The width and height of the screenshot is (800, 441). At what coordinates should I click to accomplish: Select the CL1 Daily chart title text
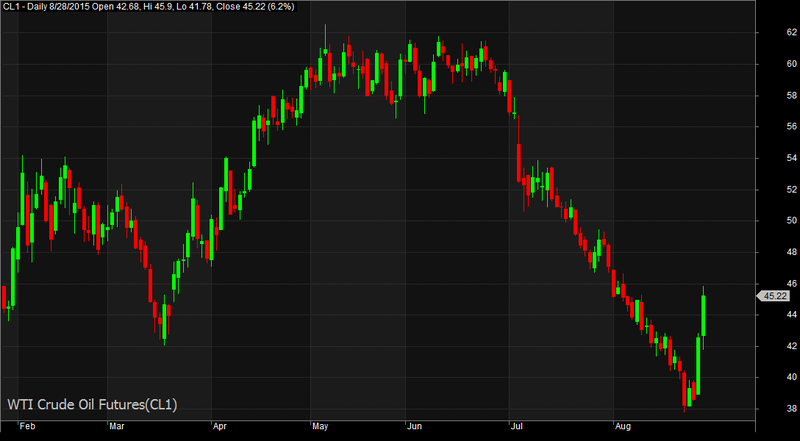148,6
